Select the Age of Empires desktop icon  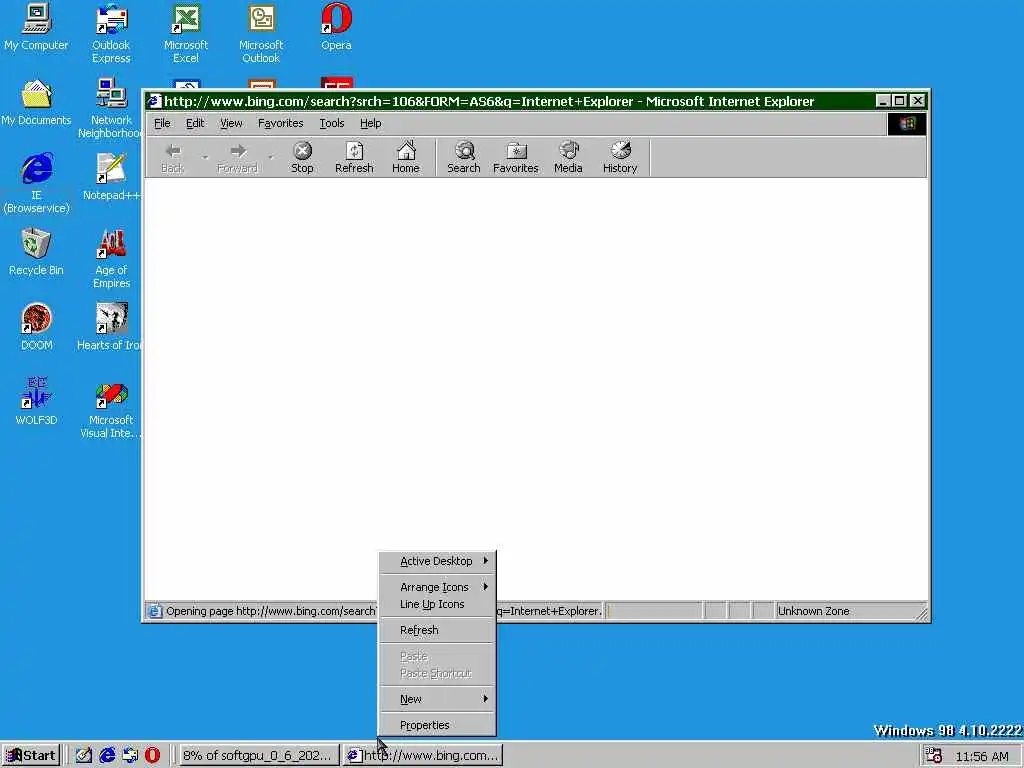[111, 259]
